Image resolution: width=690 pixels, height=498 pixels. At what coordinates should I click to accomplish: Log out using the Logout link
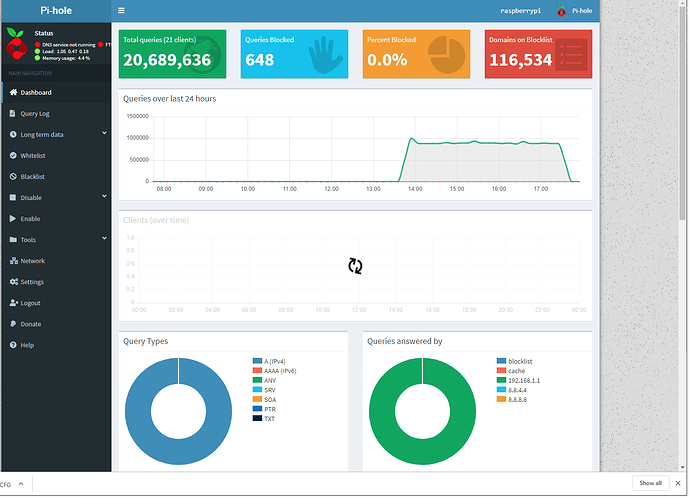(30, 303)
